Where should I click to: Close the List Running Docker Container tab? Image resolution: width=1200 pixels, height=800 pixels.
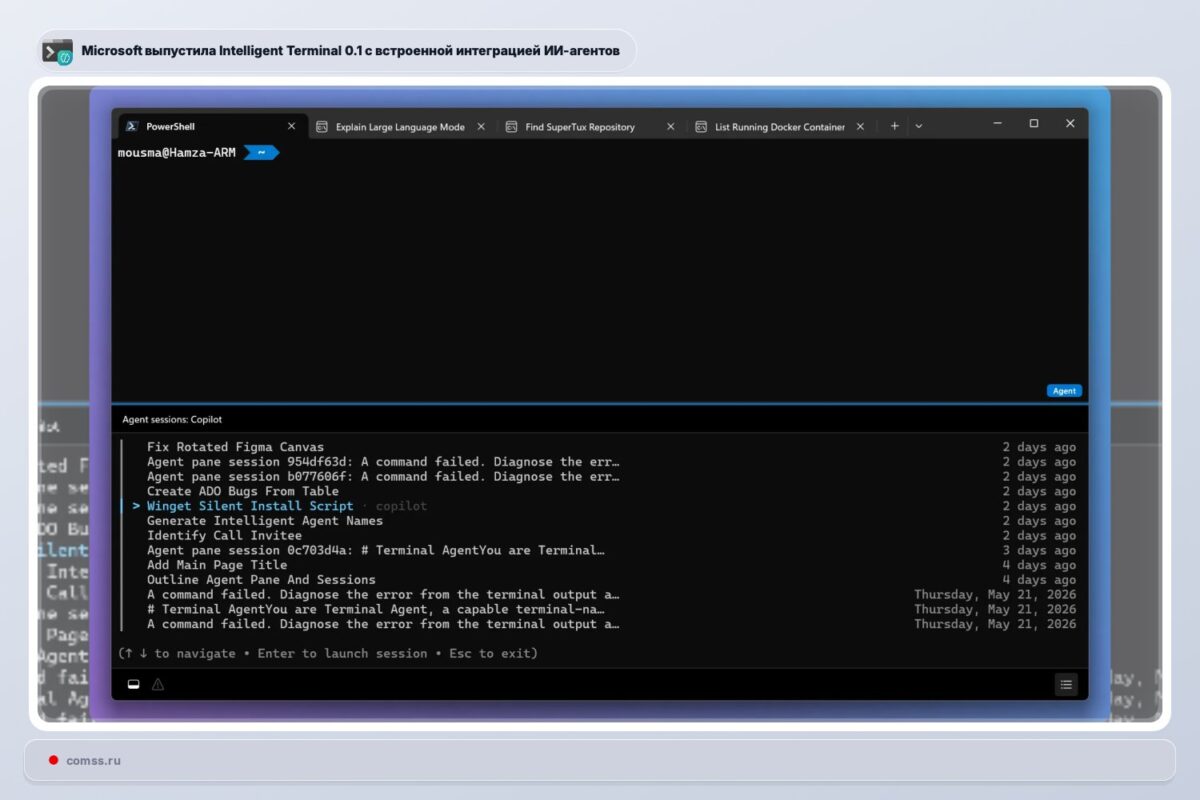[860, 127]
